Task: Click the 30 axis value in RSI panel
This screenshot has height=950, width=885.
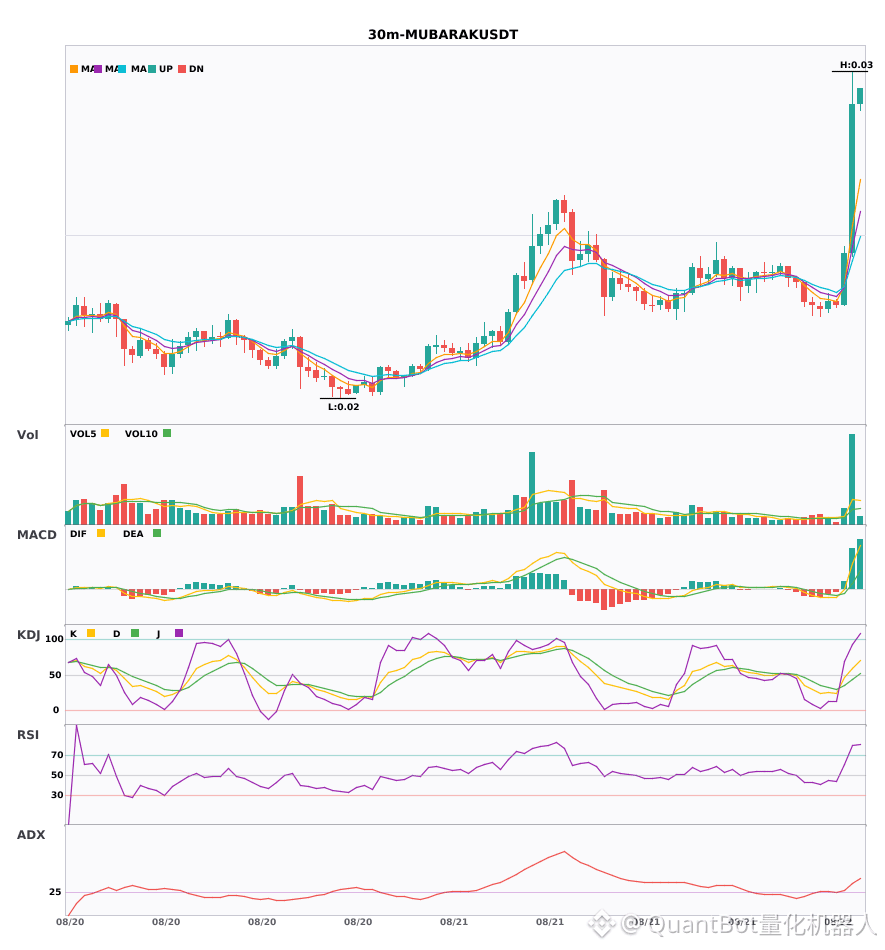Action: 57,795
